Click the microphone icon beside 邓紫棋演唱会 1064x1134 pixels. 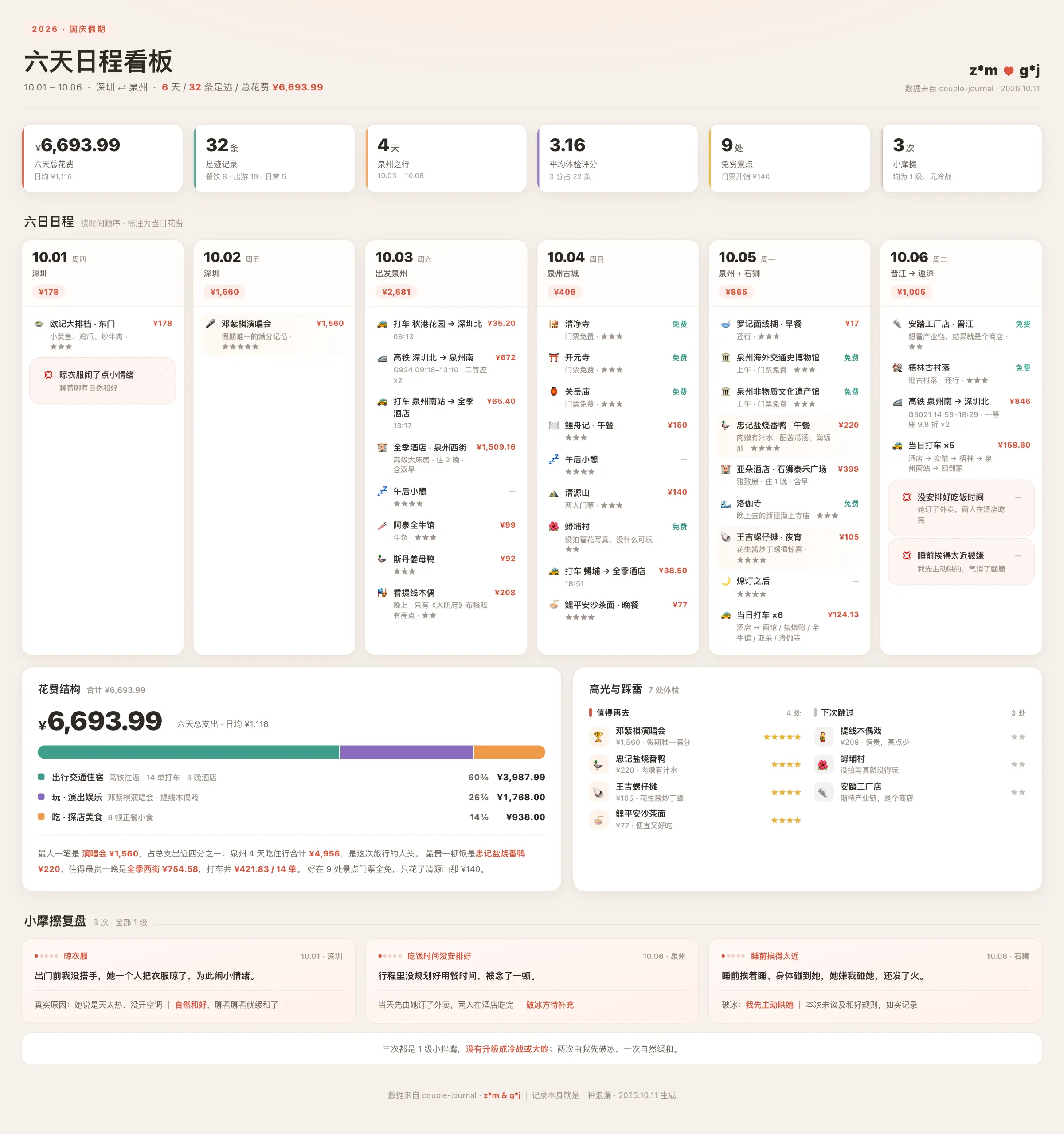(211, 324)
